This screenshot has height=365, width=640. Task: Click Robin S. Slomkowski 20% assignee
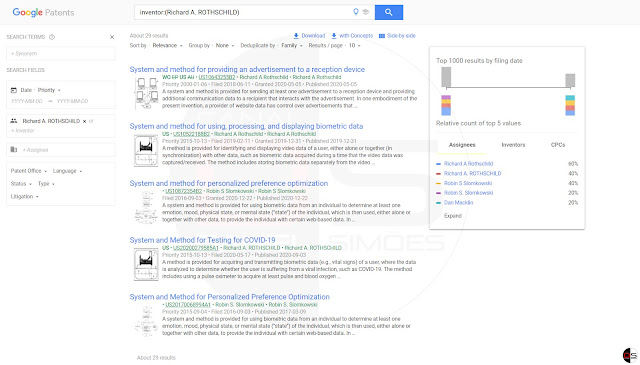click(x=468, y=193)
